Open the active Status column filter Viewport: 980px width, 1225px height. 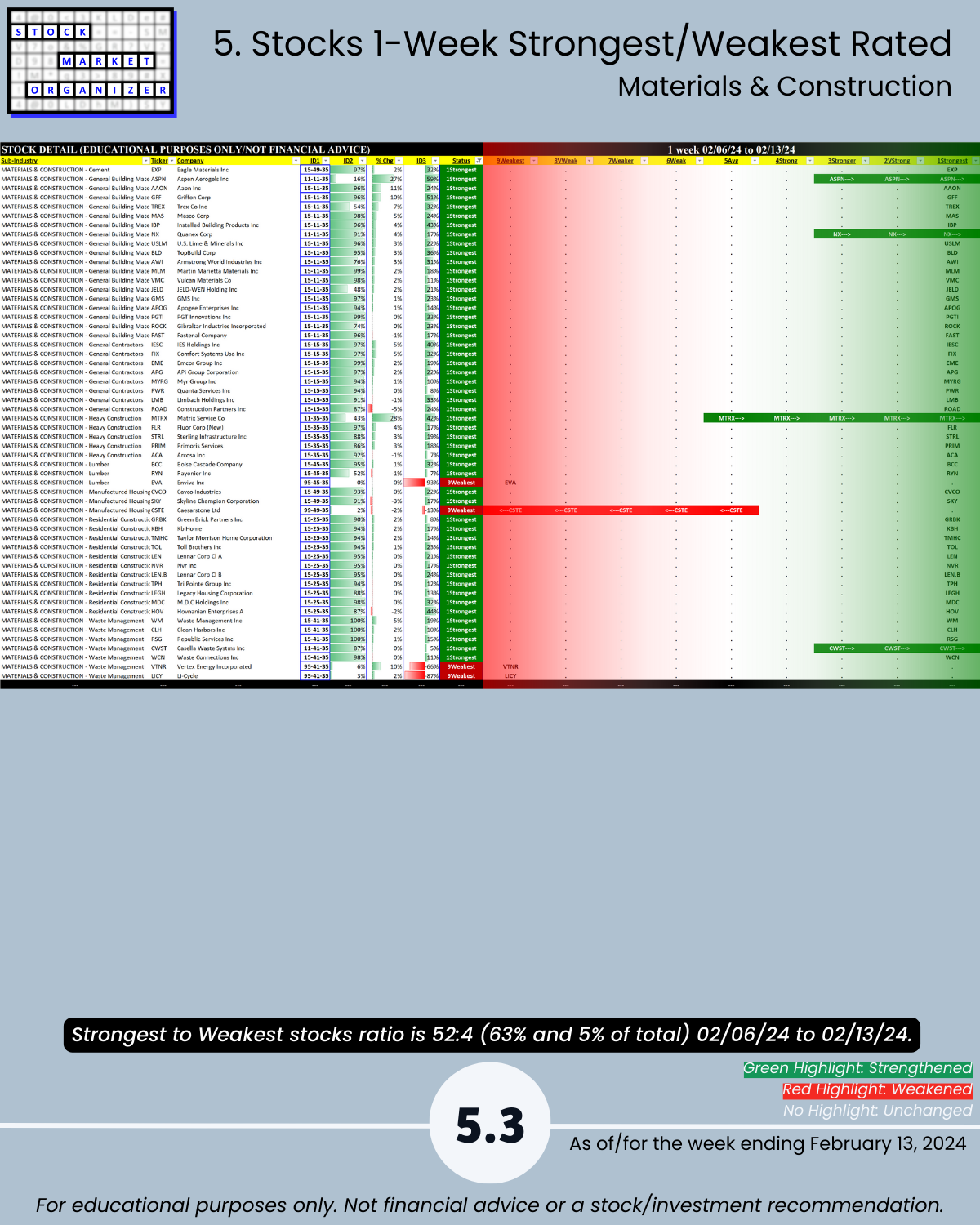[x=479, y=161]
